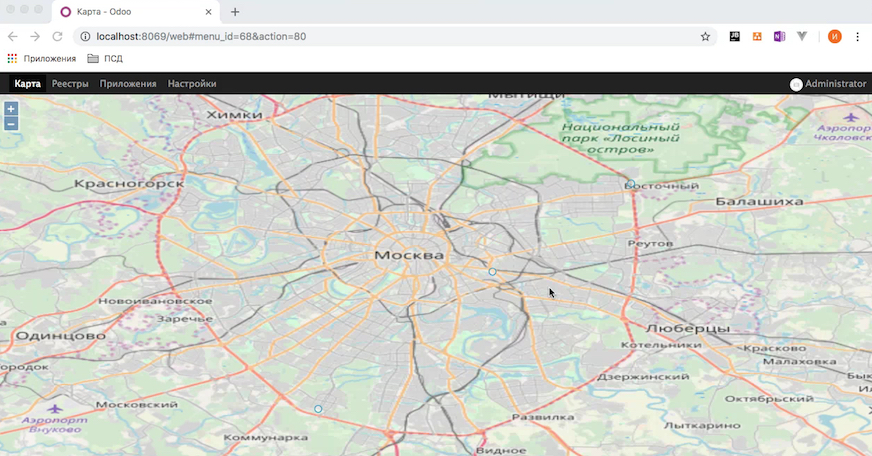Click the map marker near Восточный

click(x=630, y=184)
